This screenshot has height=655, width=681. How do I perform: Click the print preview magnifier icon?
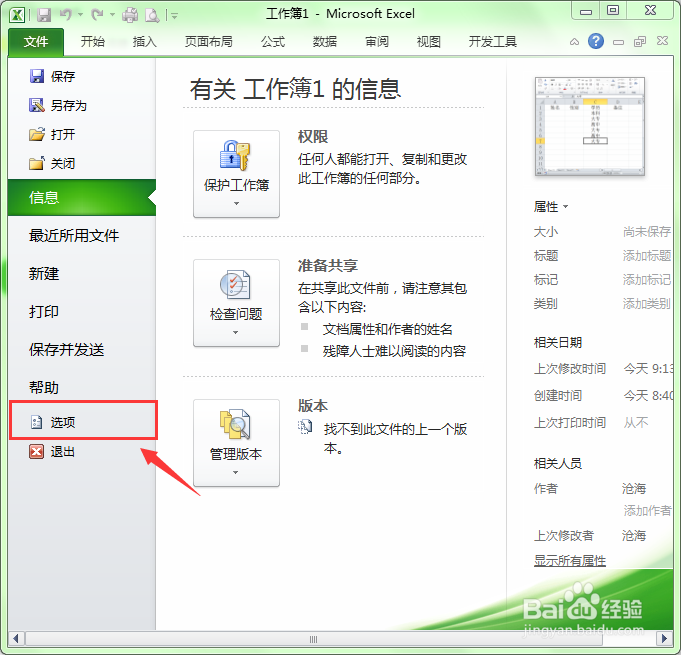pos(152,16)
